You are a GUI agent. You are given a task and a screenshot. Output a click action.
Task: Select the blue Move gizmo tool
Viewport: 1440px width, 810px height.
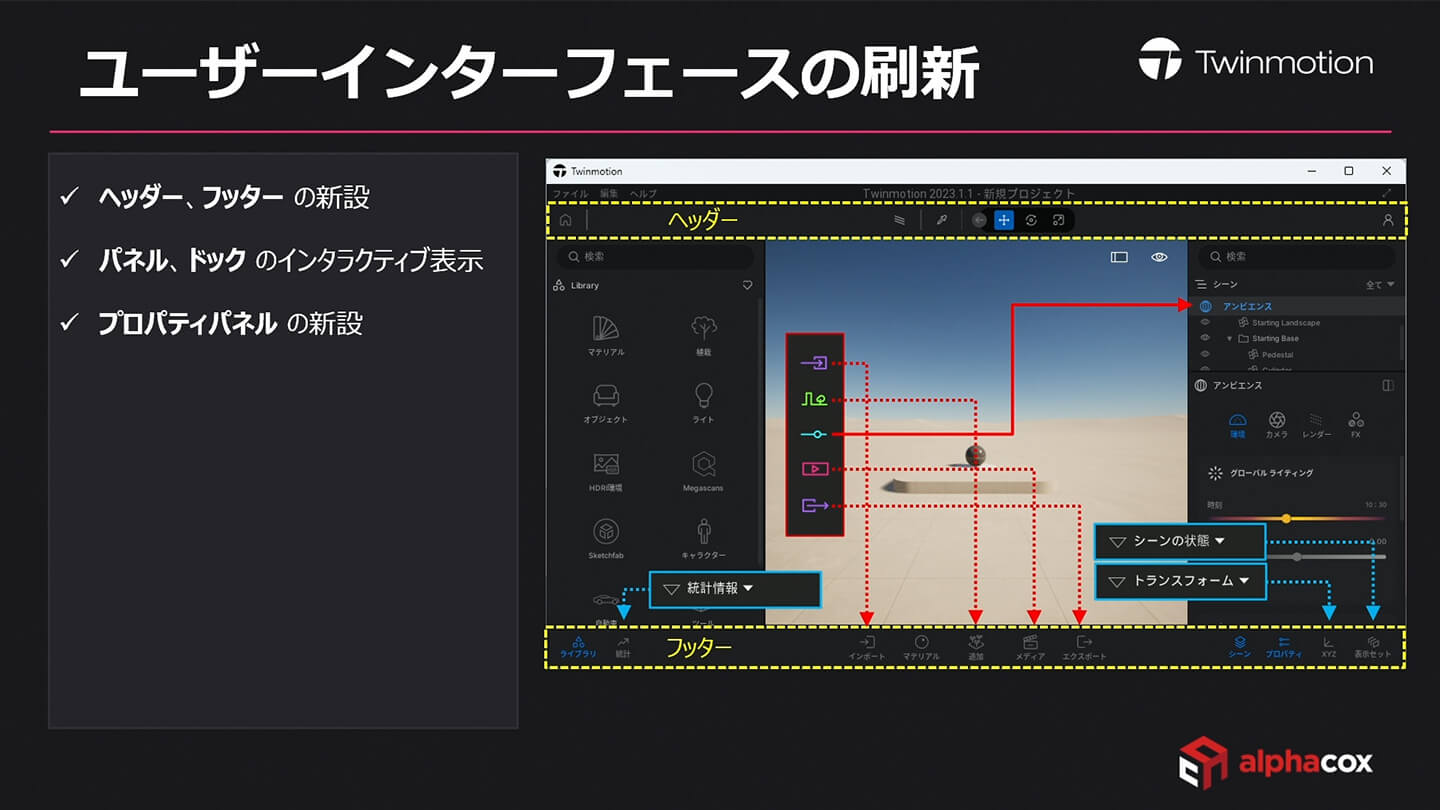click(x=1004, y=220)
